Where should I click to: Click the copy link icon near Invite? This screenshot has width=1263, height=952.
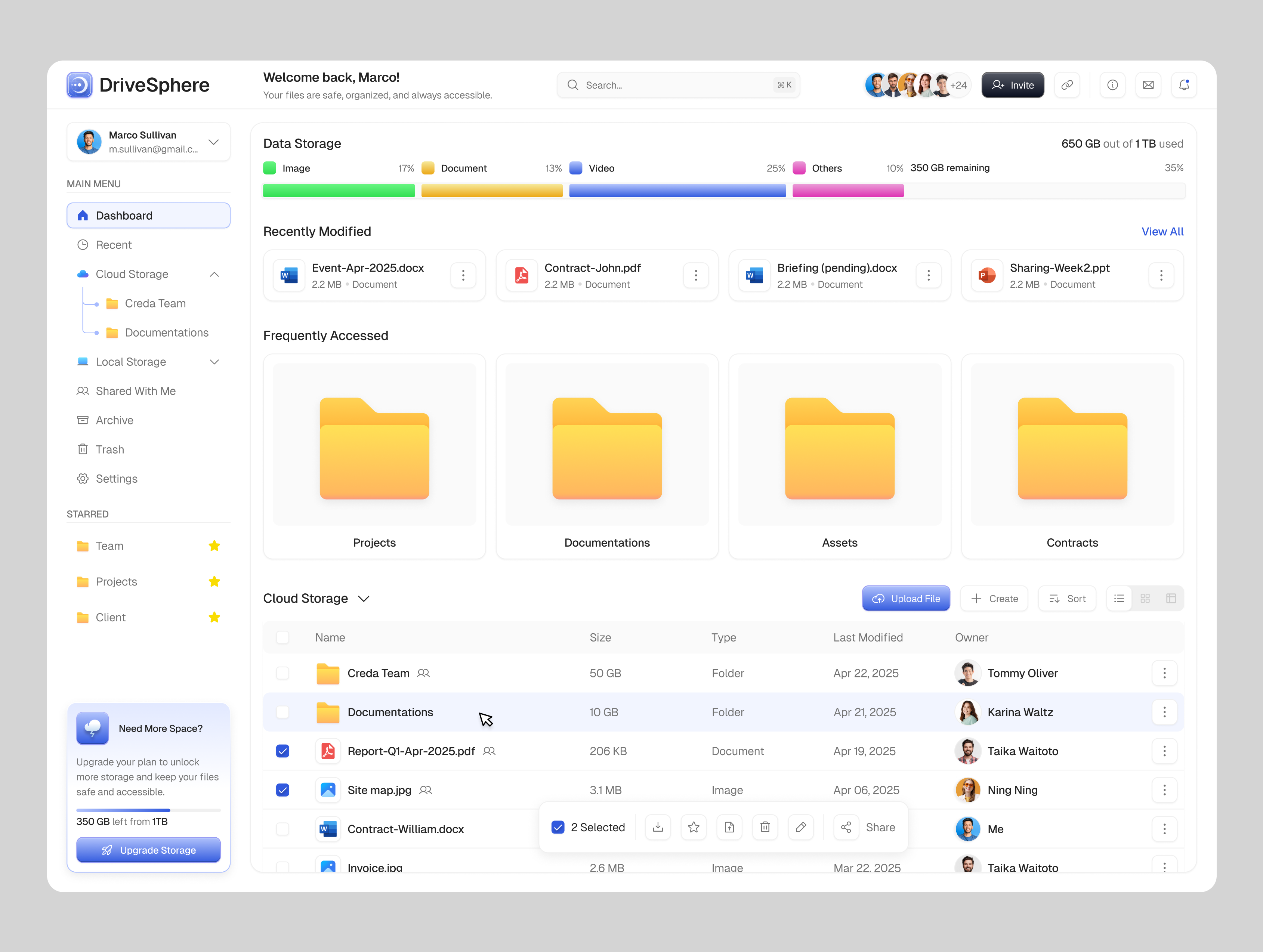[x=1067, y=84]
